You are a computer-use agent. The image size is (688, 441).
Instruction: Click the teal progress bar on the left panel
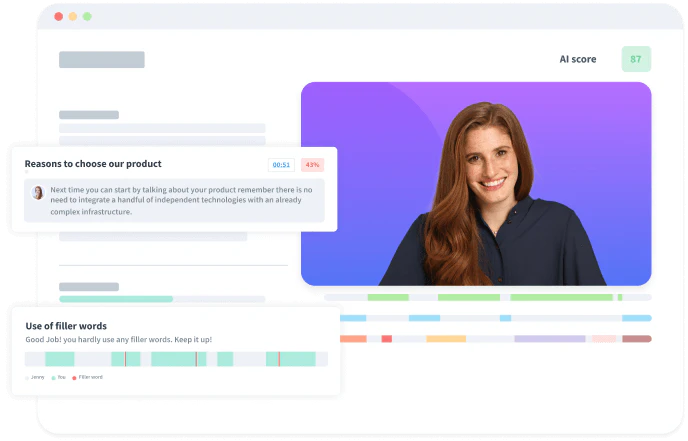coord(116,299)
